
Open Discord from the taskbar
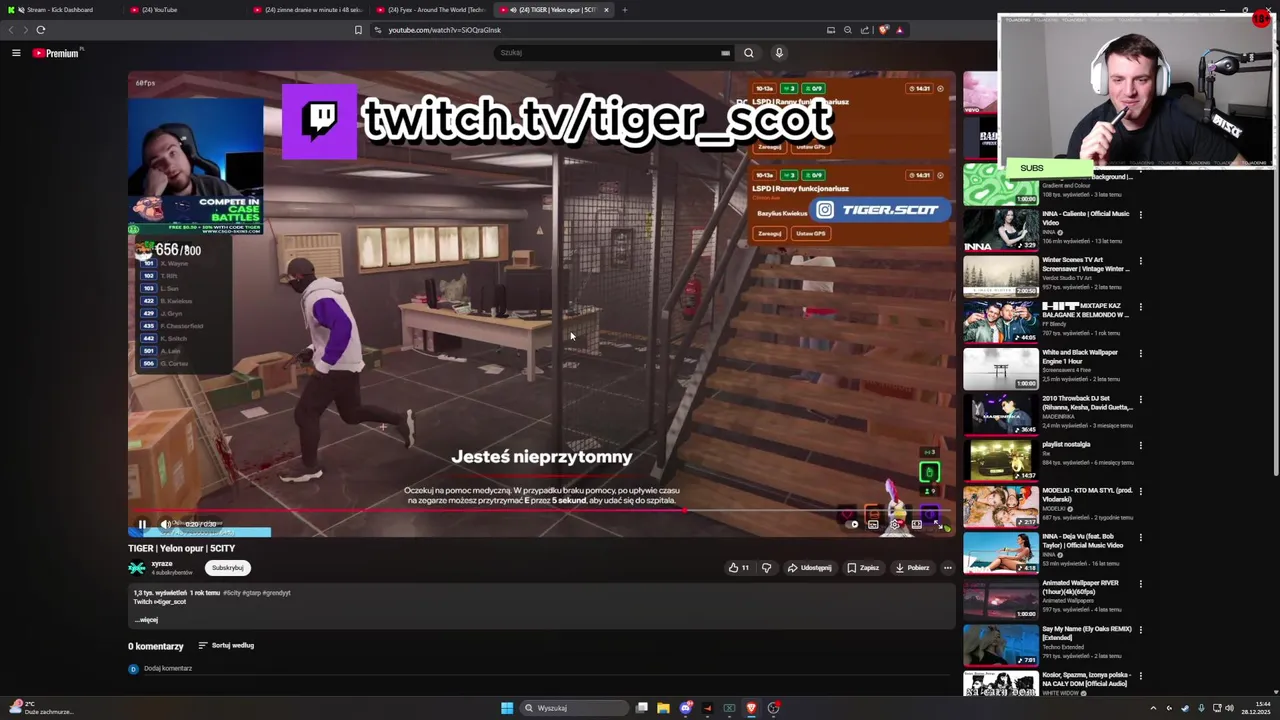685,708
